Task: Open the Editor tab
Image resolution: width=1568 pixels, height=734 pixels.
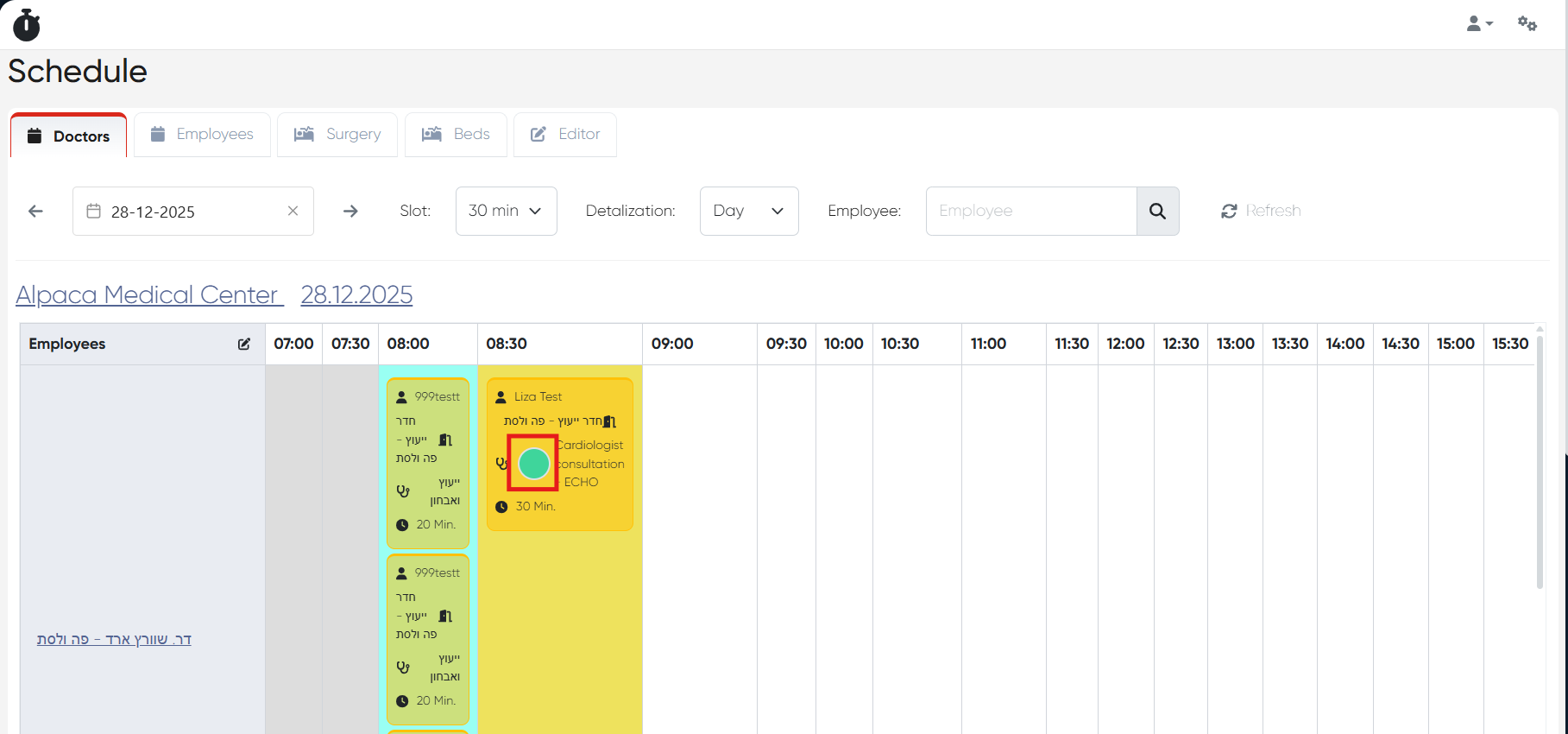Action: click(x=565, y=135)
